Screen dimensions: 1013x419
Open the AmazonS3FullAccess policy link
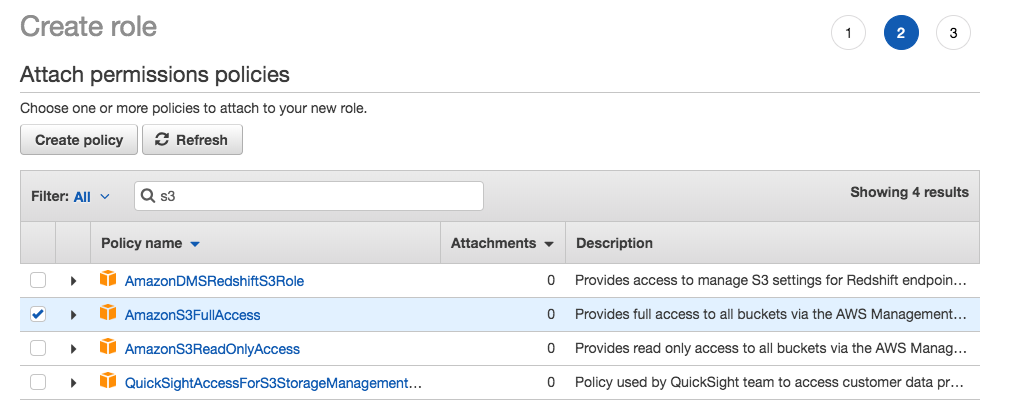(193, 315)
